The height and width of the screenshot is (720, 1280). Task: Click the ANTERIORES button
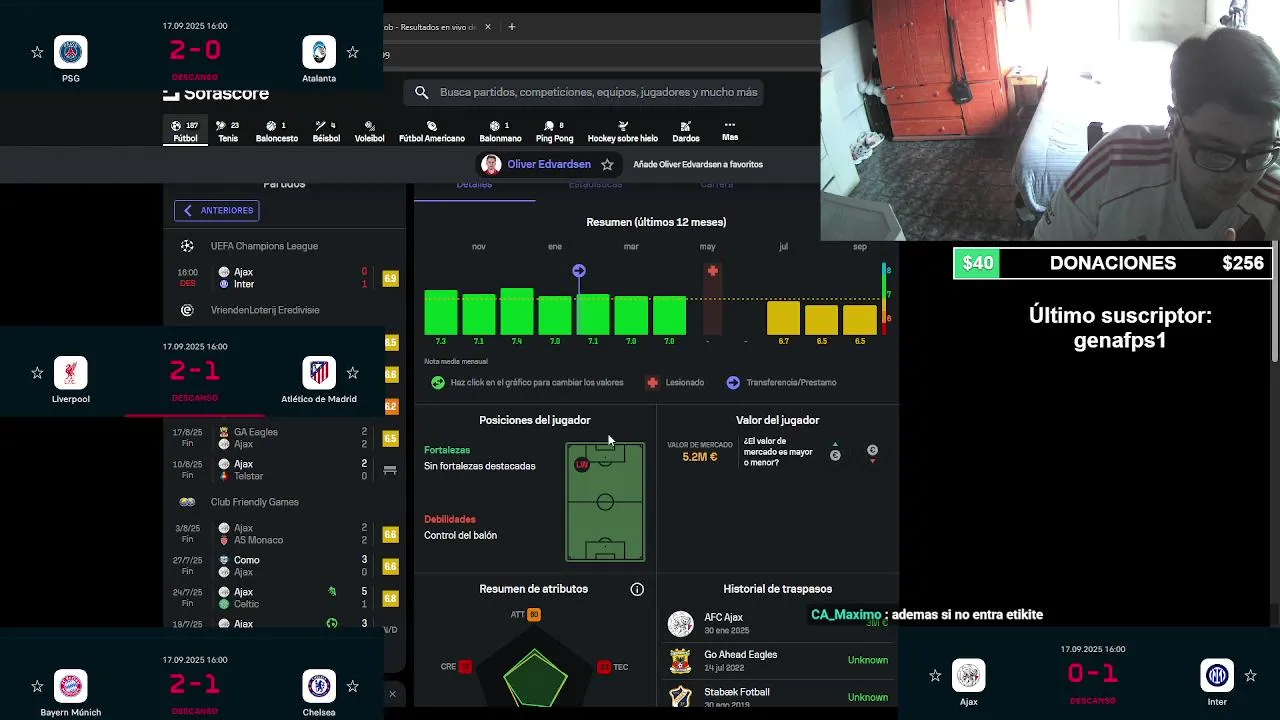[217, 211]
